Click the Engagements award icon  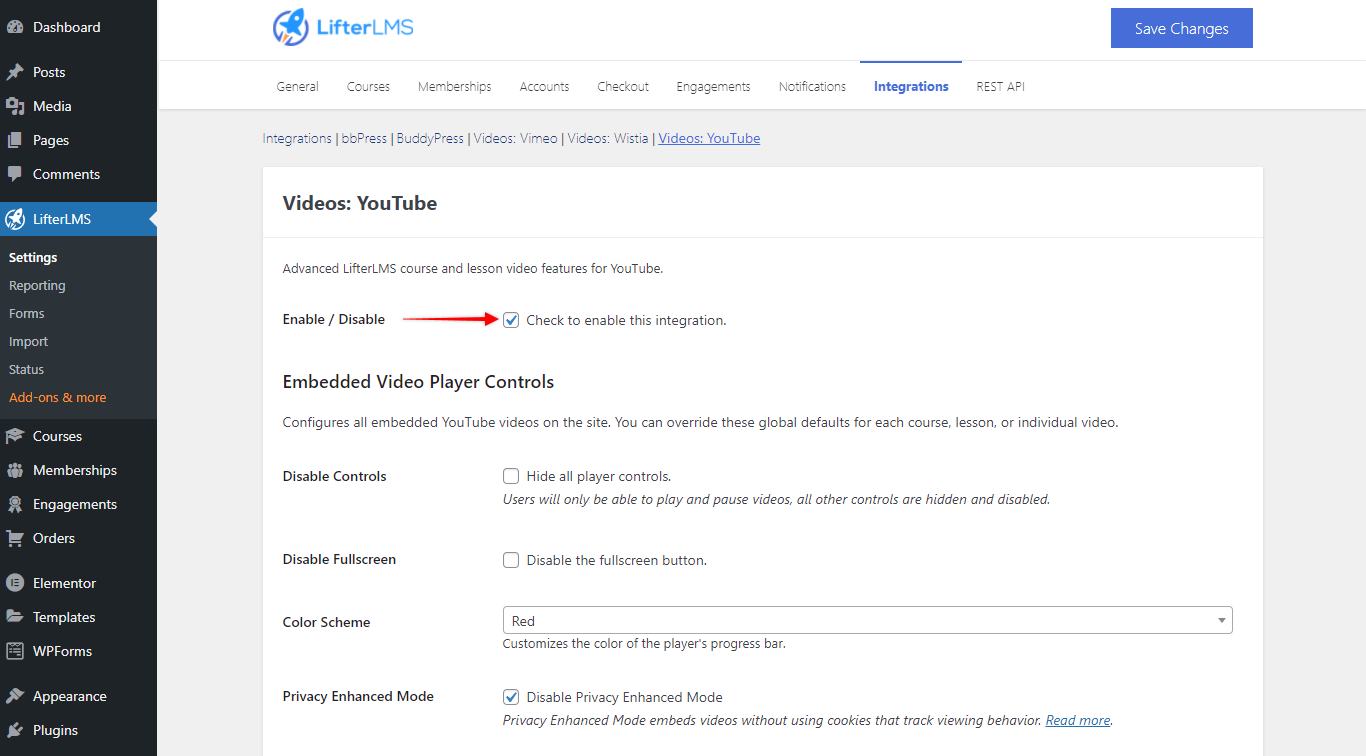(15, 504)
